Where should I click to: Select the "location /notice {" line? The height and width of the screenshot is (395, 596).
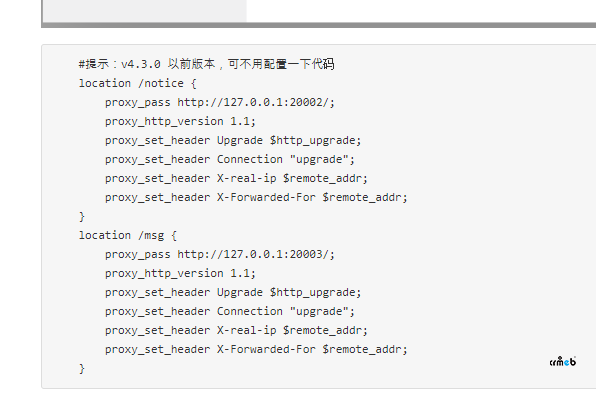(x=138, y=83)
